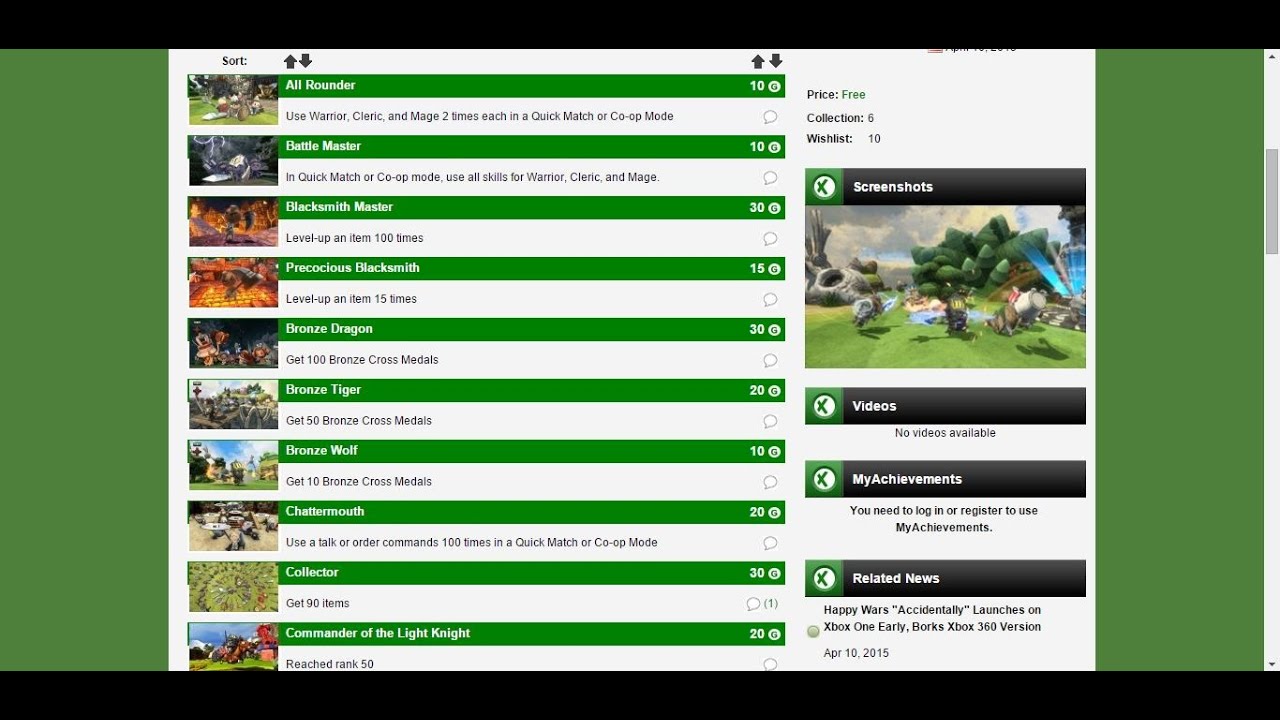The width and height of the screenshot is (1280, 720).
Task: Sort achievements ascending using left up arrow
Action: click(x=290, y=61)
